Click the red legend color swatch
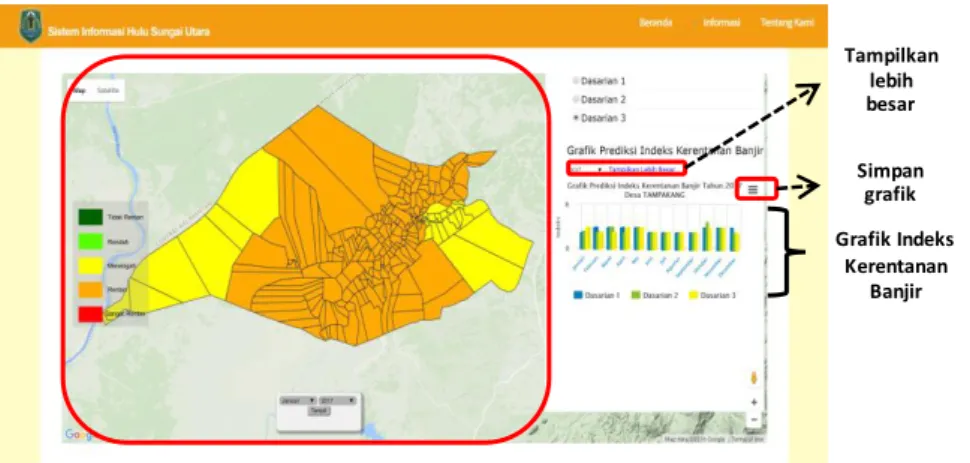Screen dimensions: 970x463 click(90, 314)
